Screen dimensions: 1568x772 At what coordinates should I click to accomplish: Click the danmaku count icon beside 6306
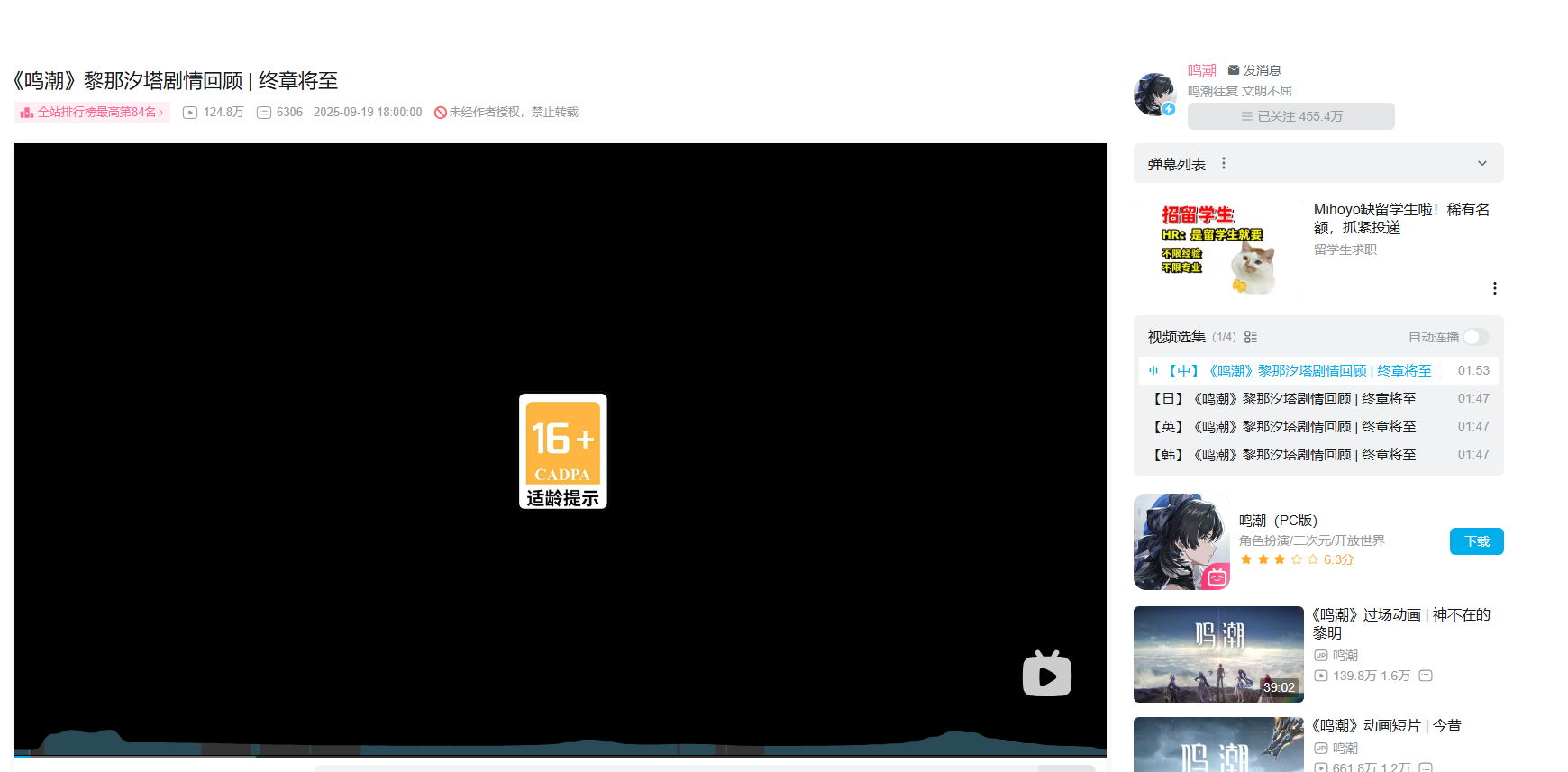click(264, 113)
